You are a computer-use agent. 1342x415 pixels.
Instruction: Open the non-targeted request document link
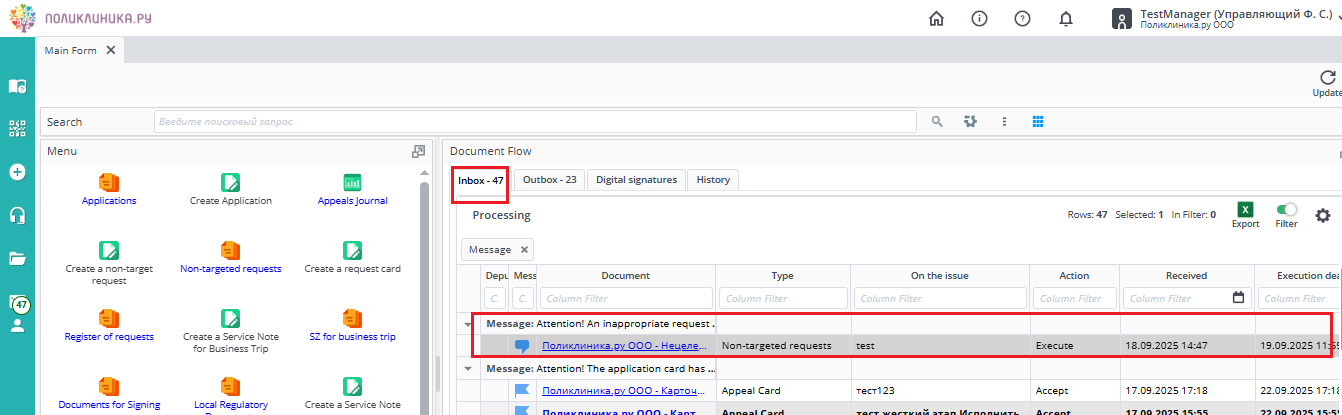pyautogui.click(x=624, y=345)
